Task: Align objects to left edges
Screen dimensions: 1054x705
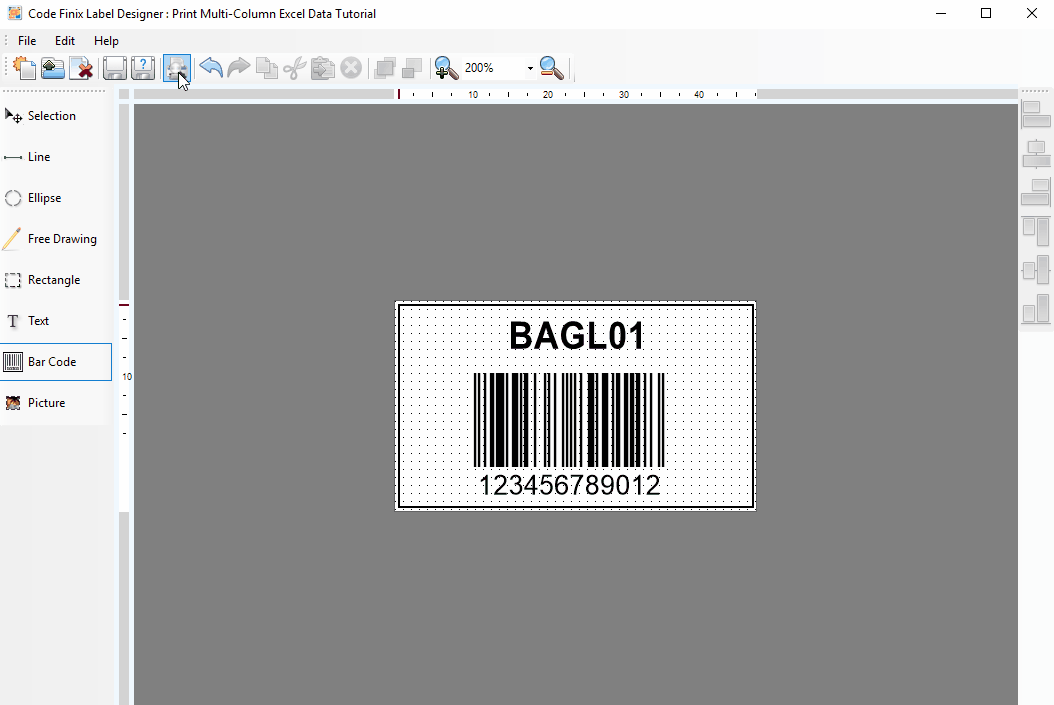Action: click(1036, 115)
